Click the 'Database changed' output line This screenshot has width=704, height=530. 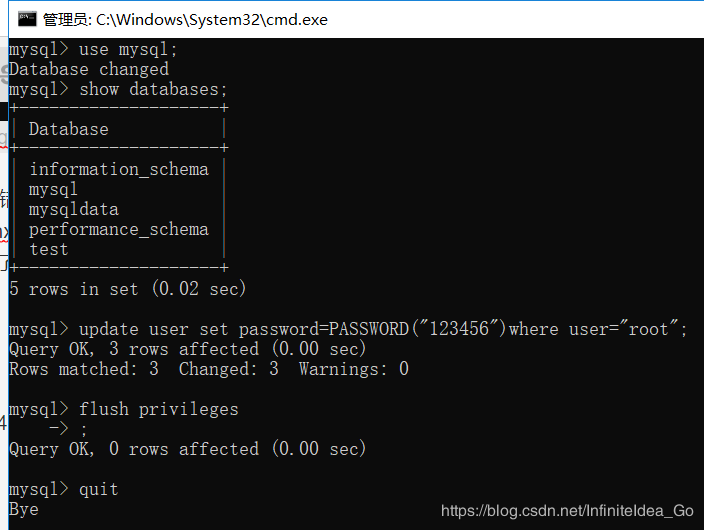(x=89, y=70)
